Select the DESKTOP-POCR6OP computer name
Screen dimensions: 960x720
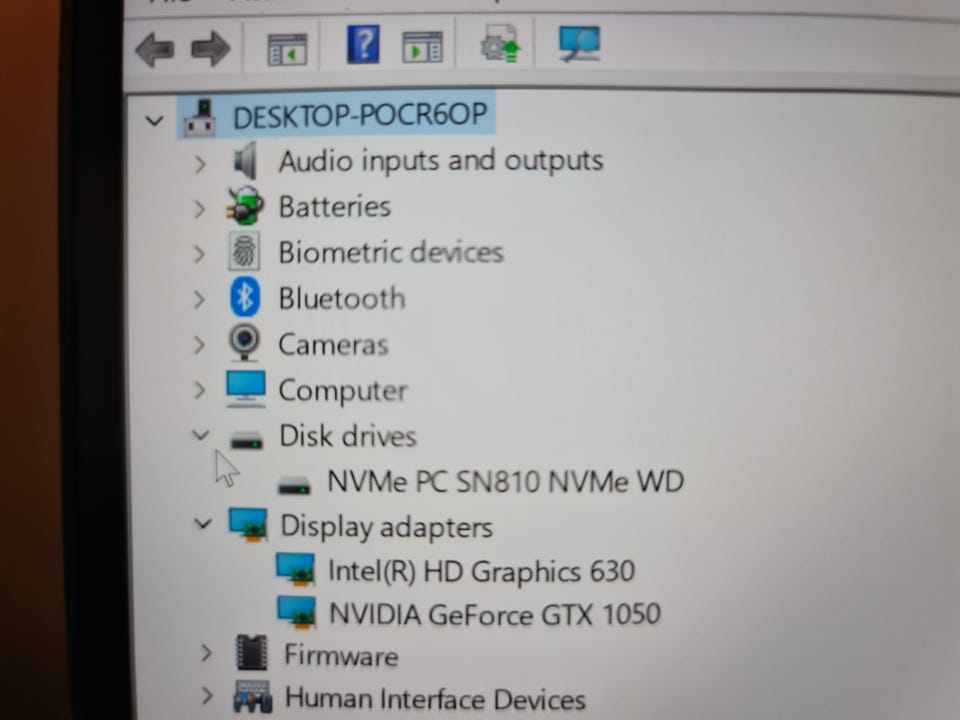[x=360, y=115]
